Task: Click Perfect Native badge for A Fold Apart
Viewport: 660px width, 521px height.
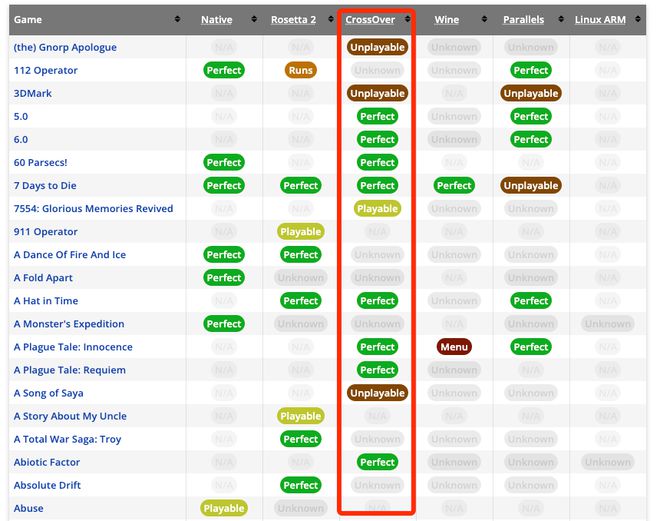Action: tap(224, 278)
